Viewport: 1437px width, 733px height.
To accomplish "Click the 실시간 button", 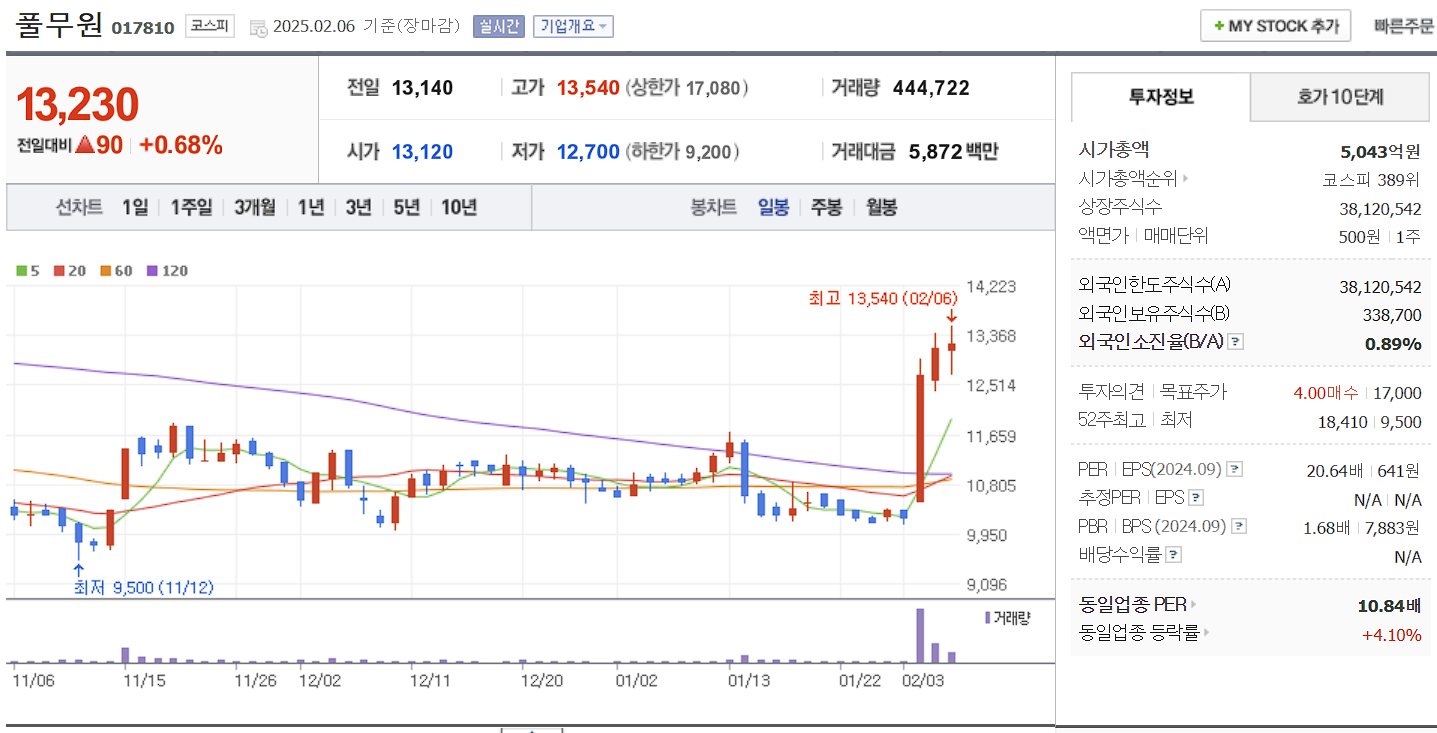I will 497,26.
